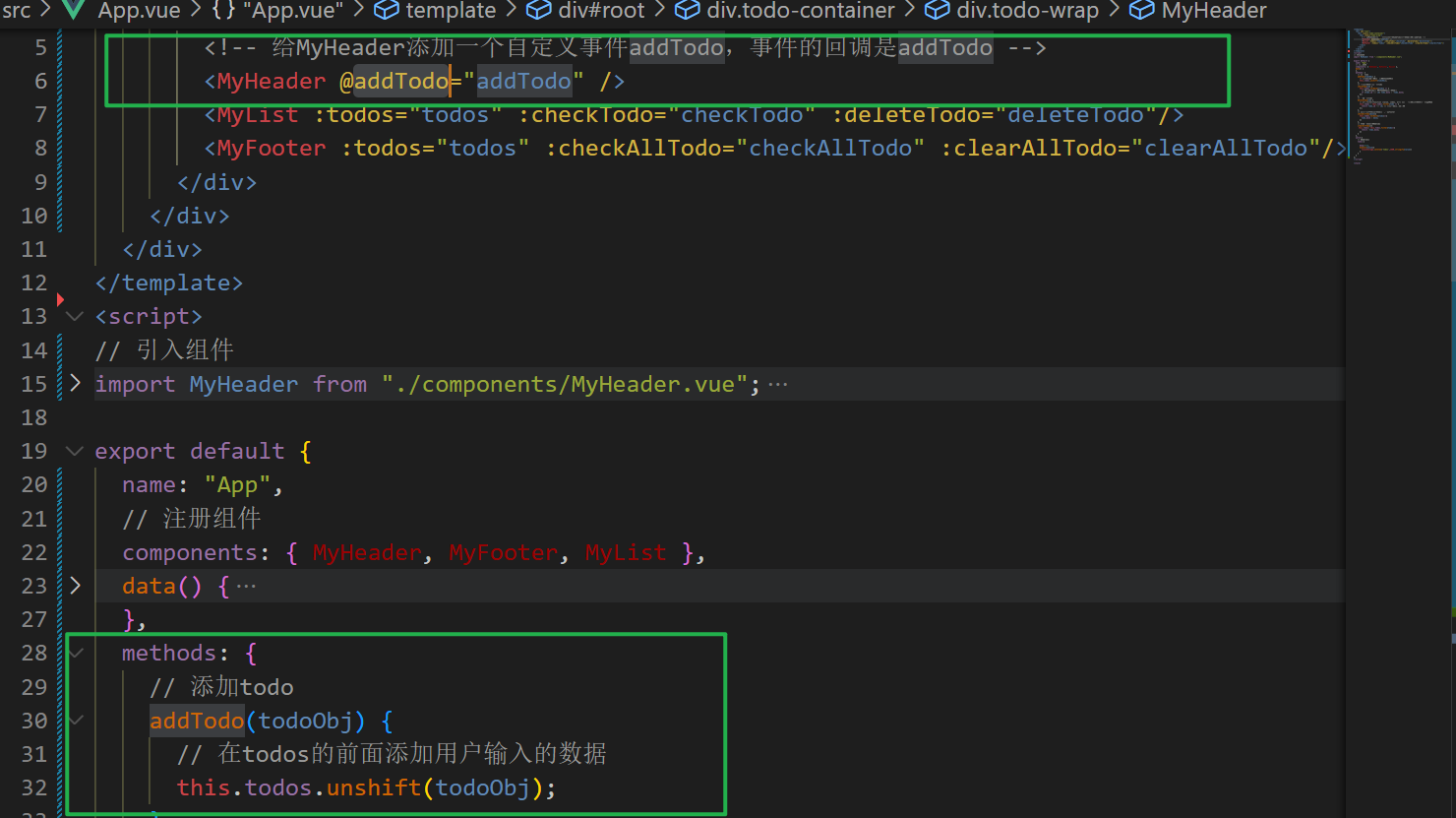Collapse the script block at line 13
This screenshot has height=818, width=1456.
75,316
